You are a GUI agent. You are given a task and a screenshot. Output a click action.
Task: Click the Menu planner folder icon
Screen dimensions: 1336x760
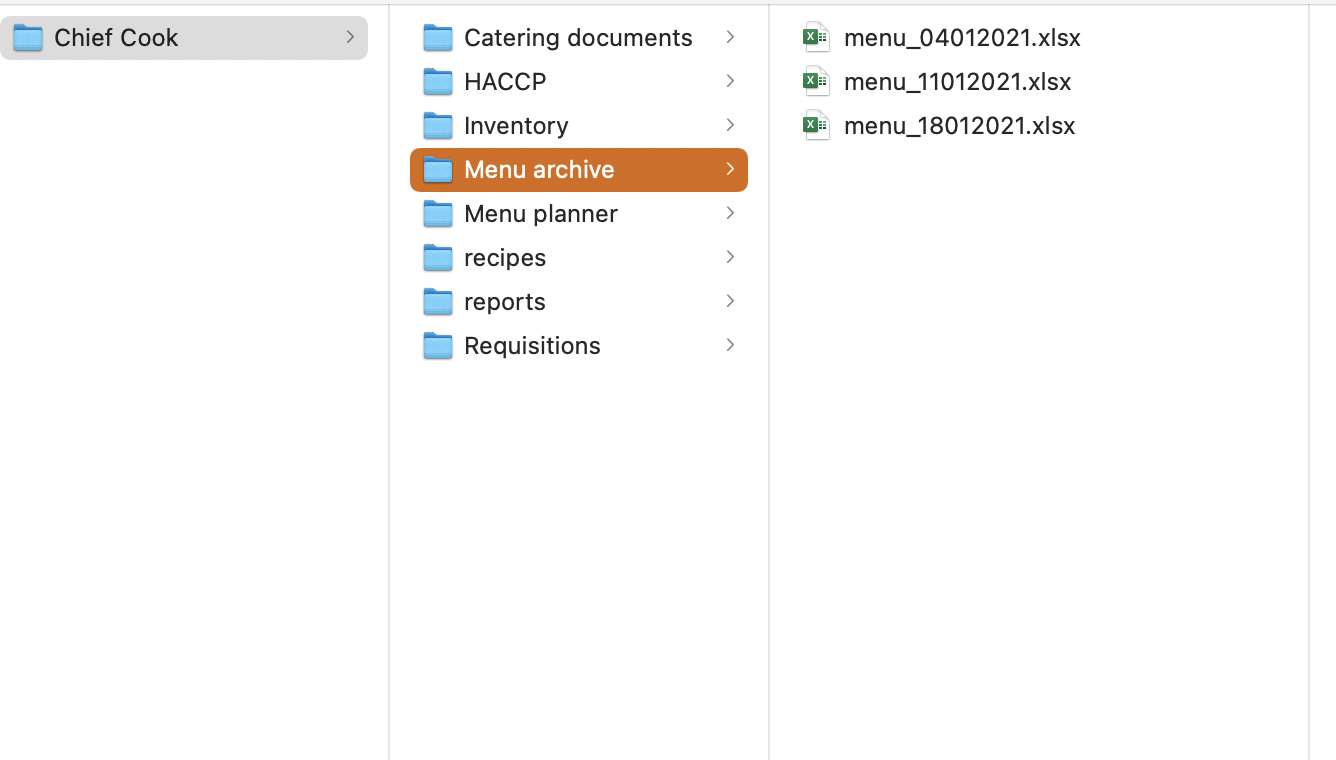pyautogui.click(x=438, y=214)
